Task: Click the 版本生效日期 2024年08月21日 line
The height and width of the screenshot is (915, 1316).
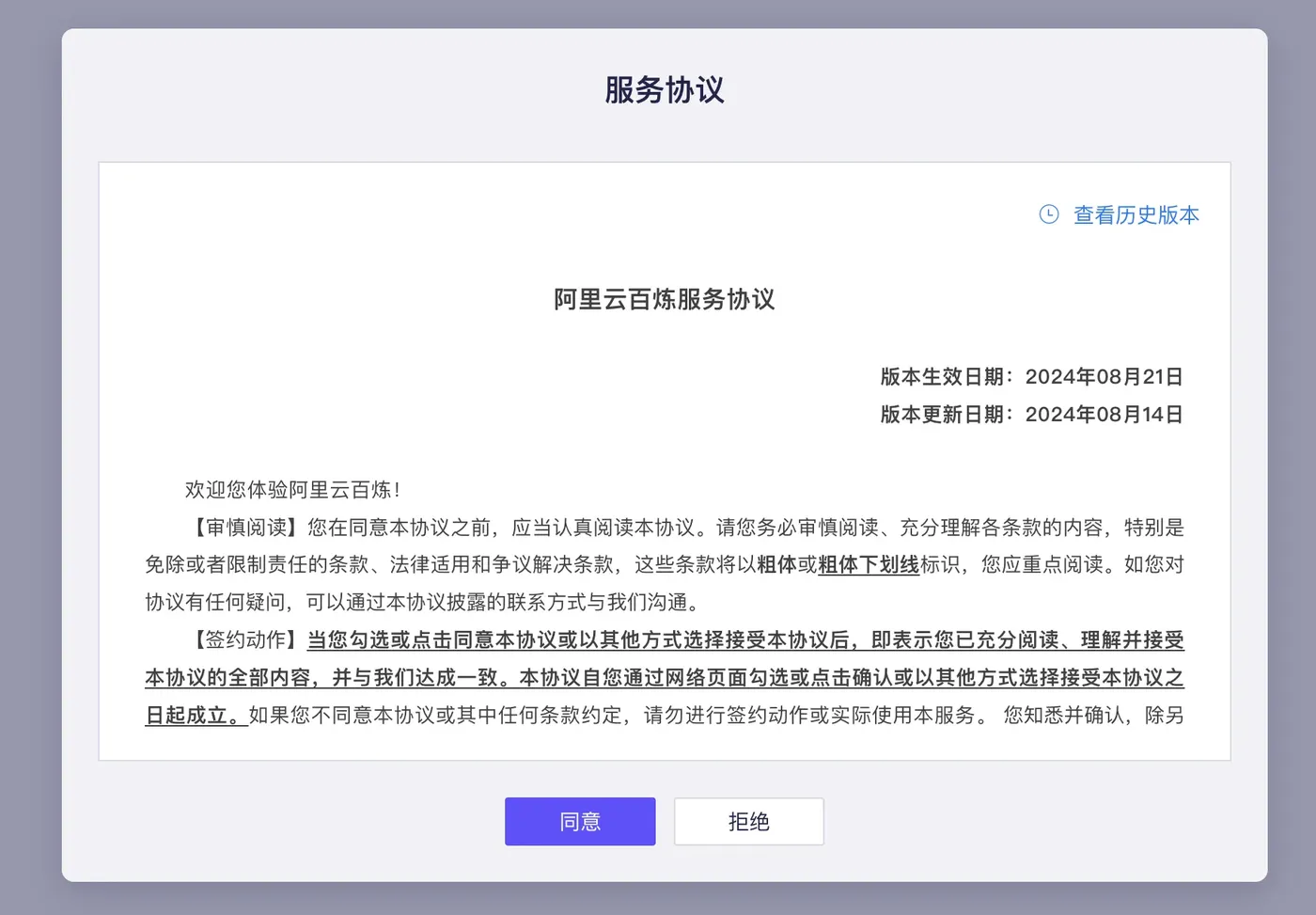Action: click(1032, 377)
